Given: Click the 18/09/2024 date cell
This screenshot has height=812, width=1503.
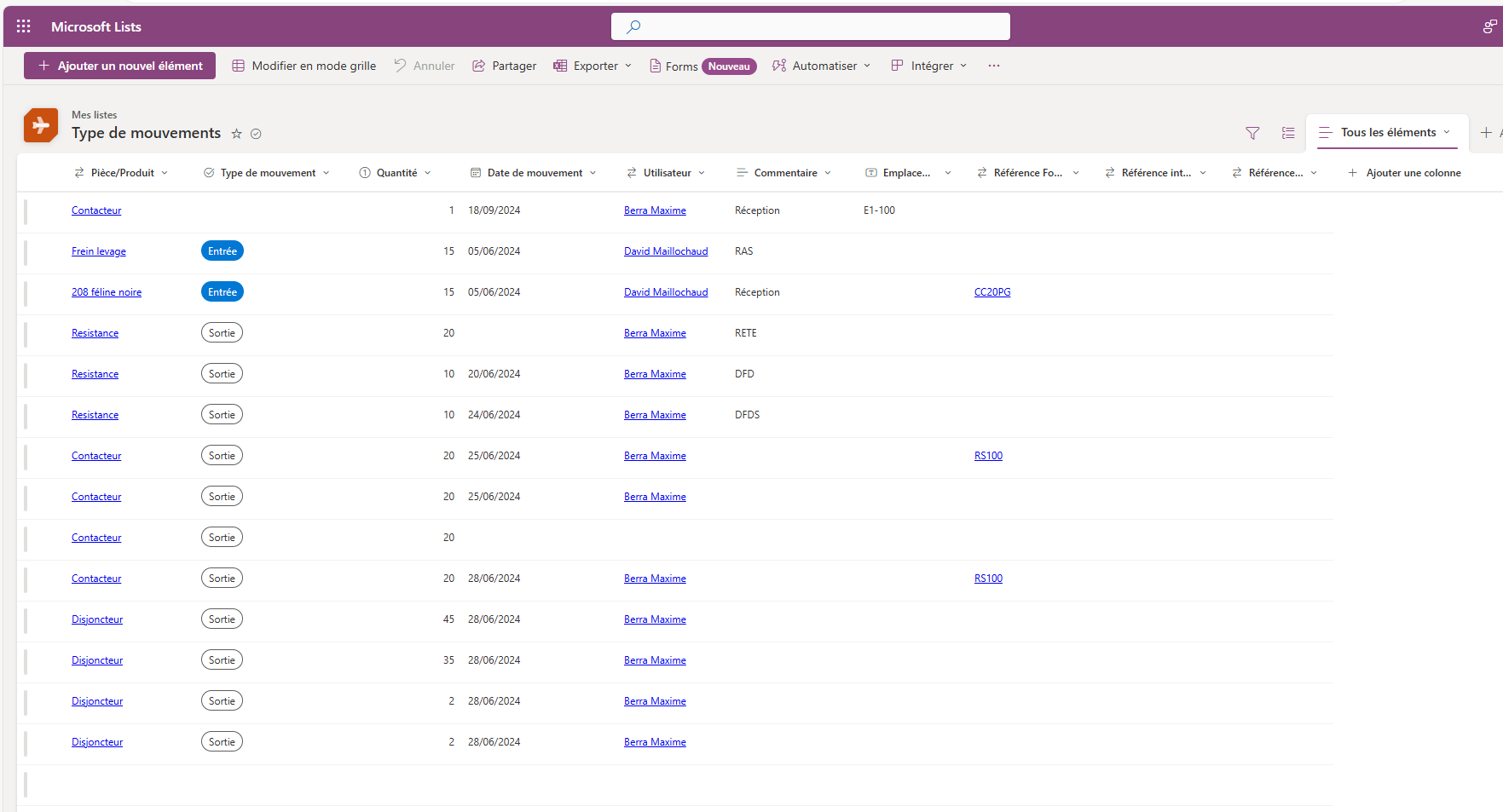Looking at the screenshot, I should click(x=494, y=210).
